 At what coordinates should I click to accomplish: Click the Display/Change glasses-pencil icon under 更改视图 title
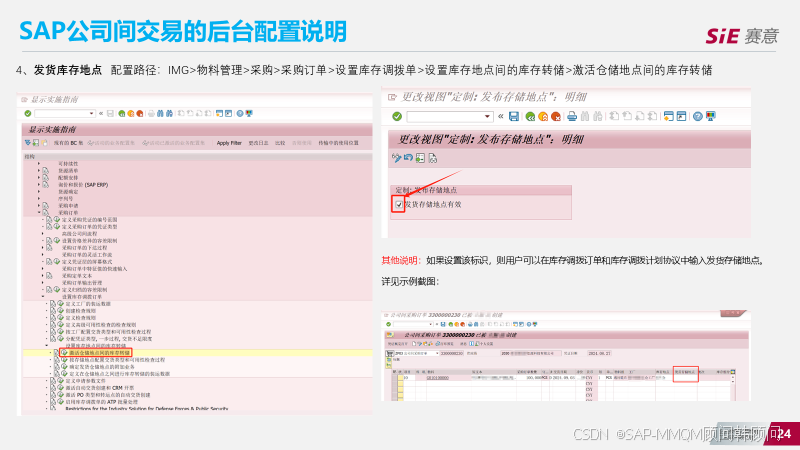(x=396, y=158)
